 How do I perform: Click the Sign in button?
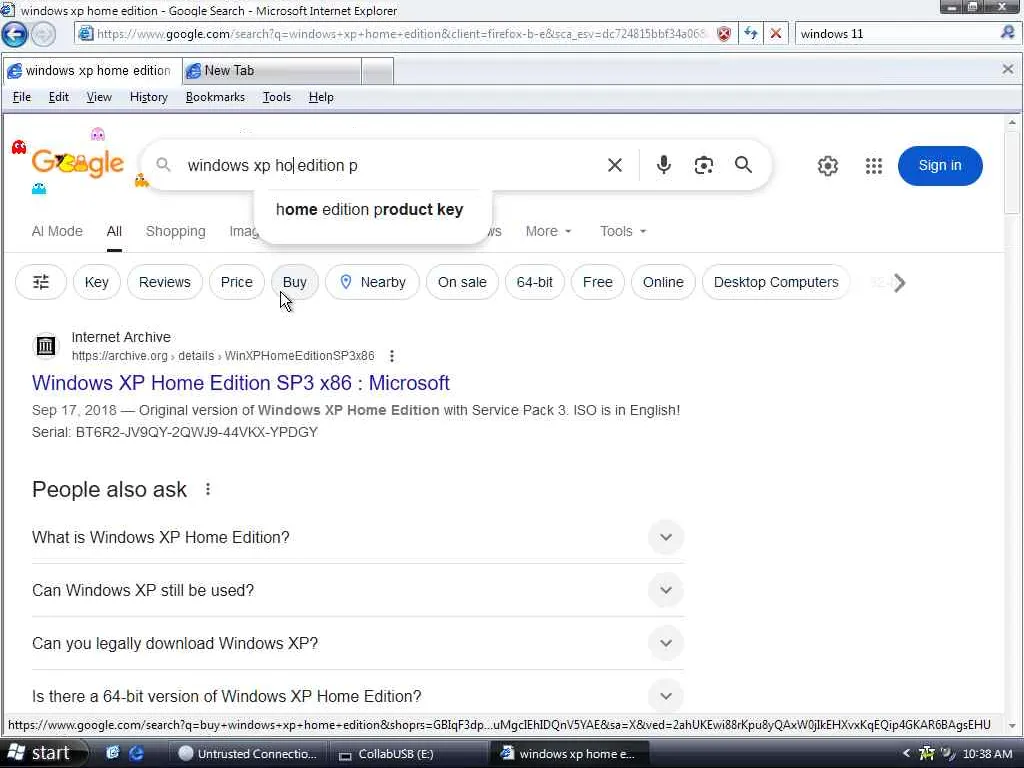(x=940, y=165)
